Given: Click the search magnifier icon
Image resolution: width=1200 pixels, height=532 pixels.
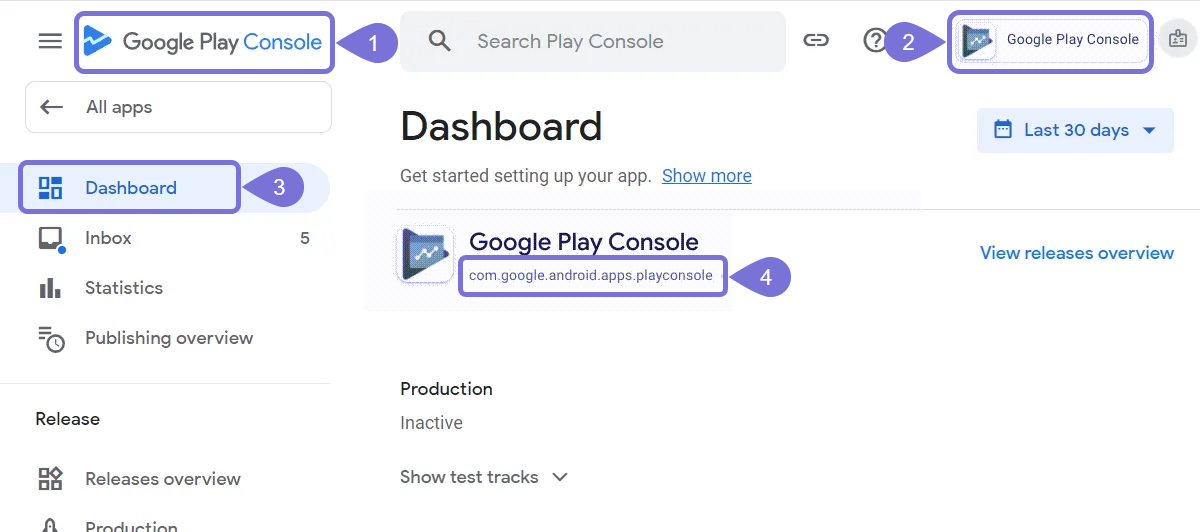Looking at the screenshot, I should [x=440, y=41].
